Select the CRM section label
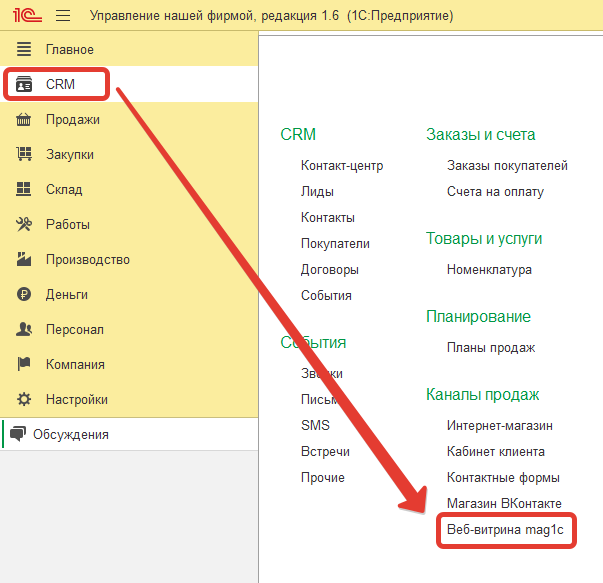 60,84
